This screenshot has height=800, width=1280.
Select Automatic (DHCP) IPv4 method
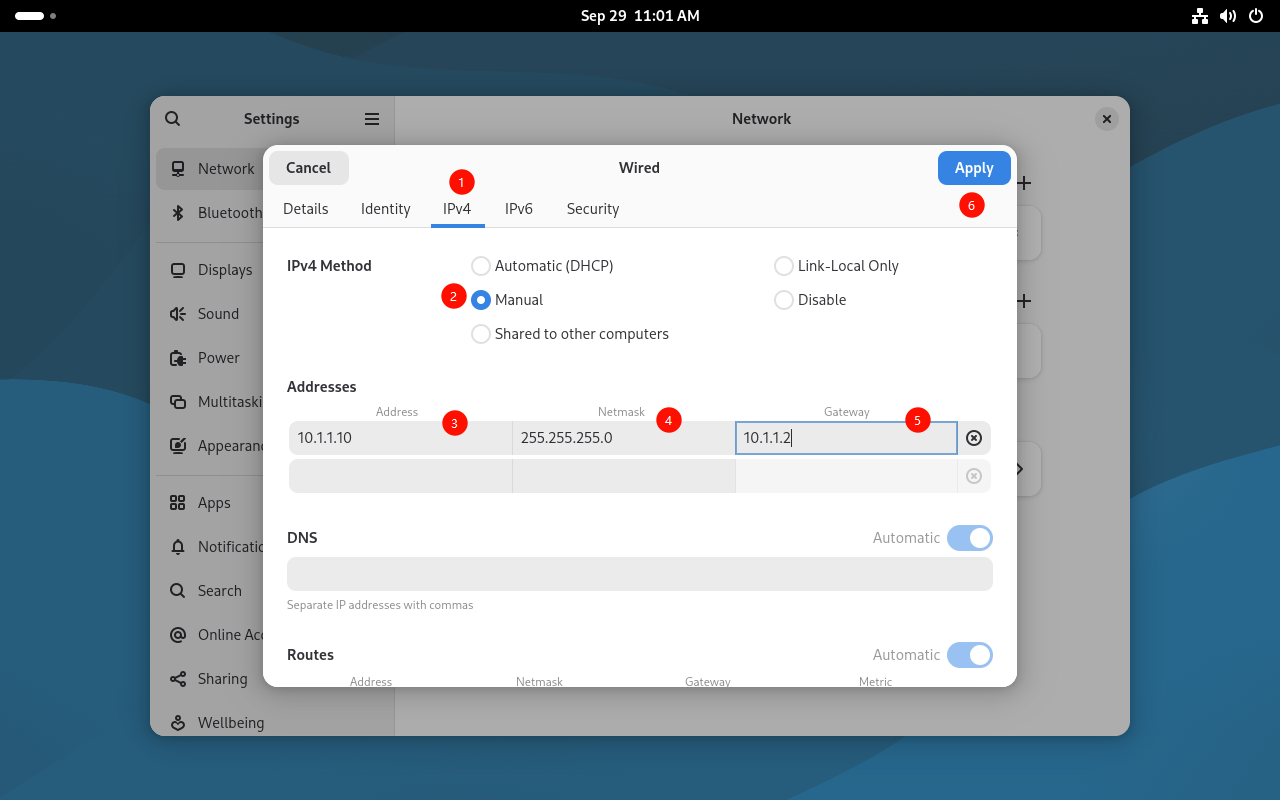[x=481, y=266]
